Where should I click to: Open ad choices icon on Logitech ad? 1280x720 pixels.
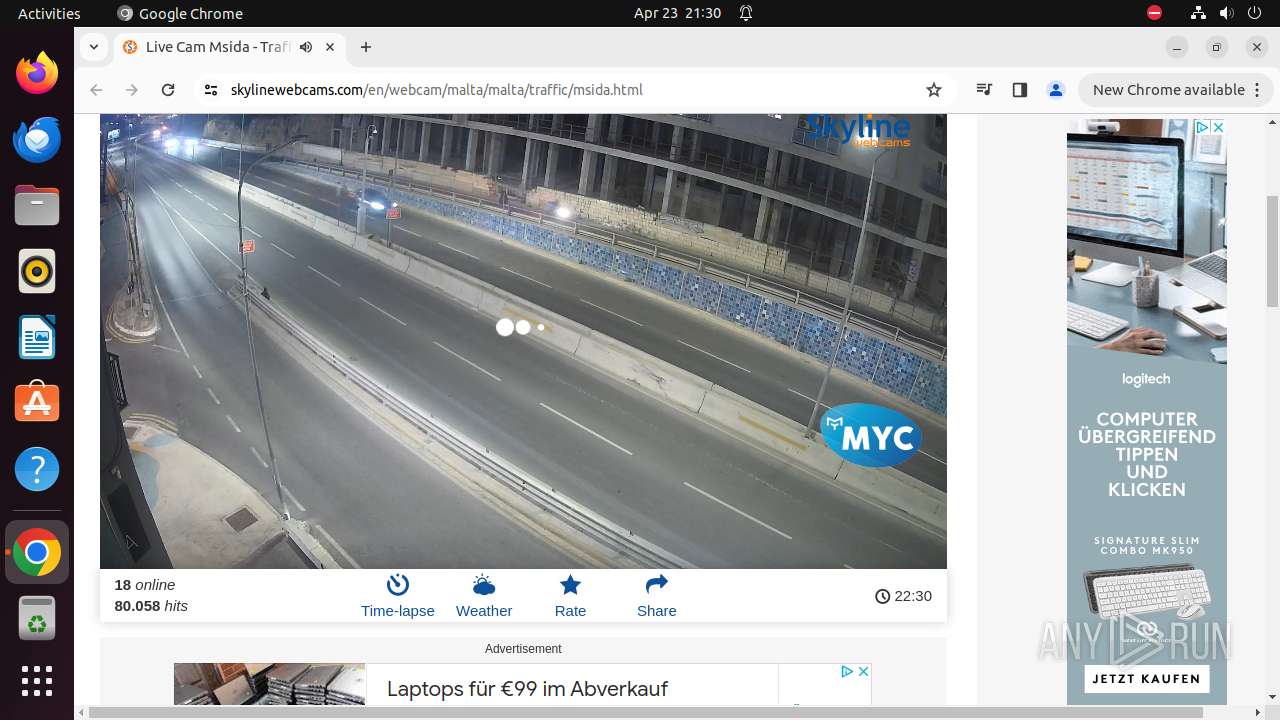1203,127
